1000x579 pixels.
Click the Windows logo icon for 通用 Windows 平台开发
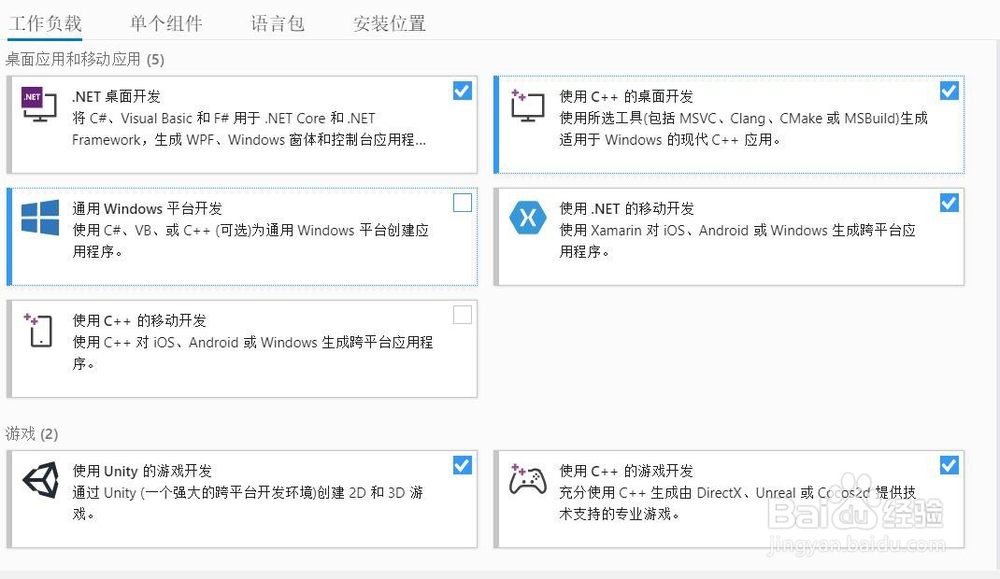tap(40, 217)
